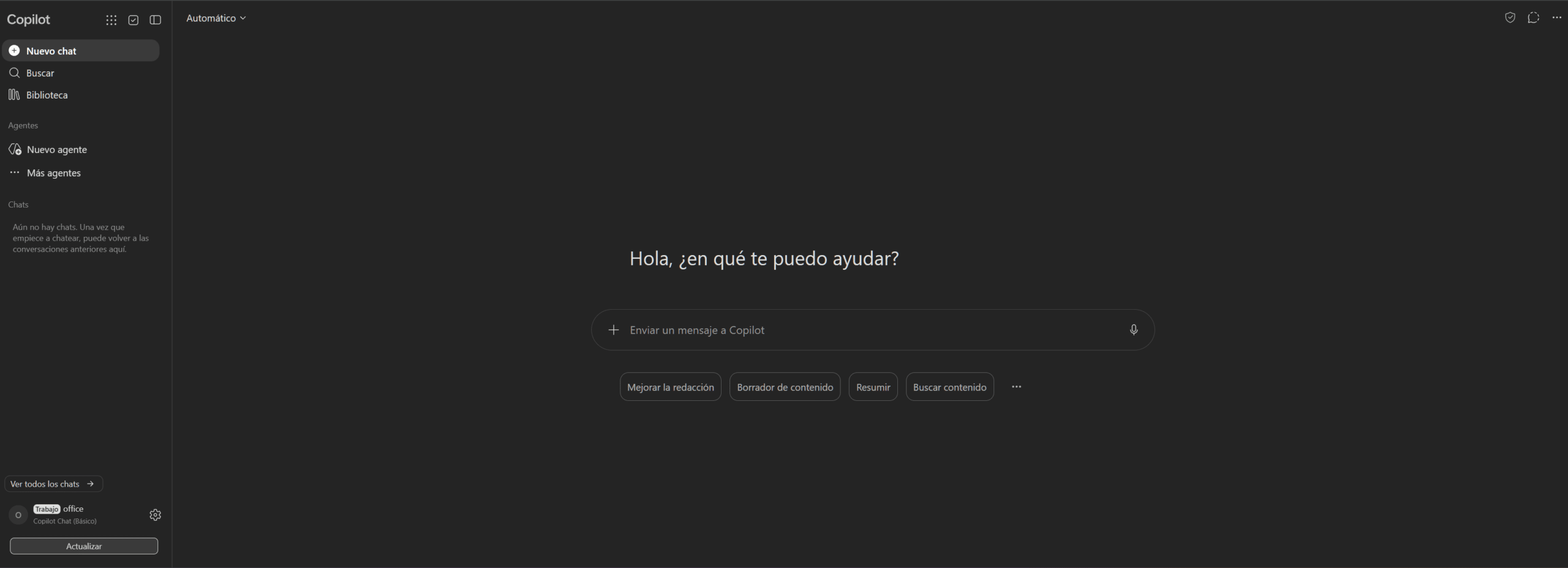Image resolution: width=1568 pixels, height=568 pixels.
Task: Click the Aún no hay chats message
Action: 81,238
